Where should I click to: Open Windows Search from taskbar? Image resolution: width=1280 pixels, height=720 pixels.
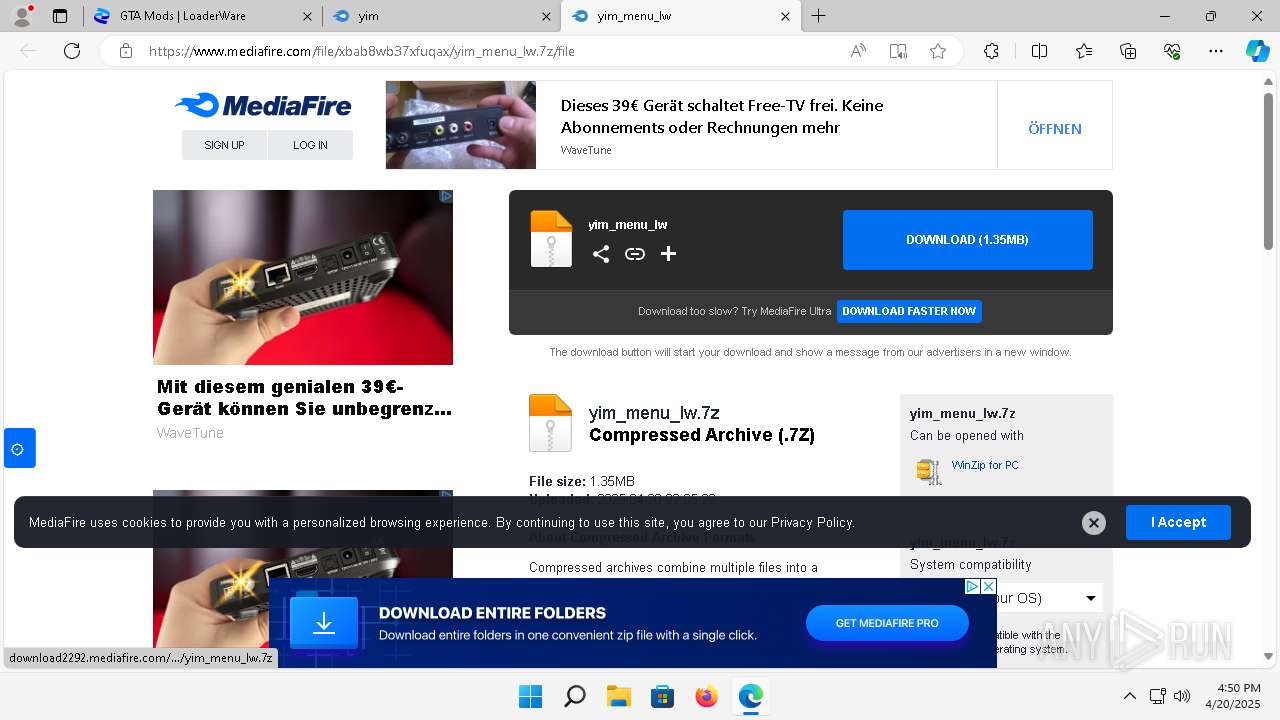pyautogui.click(x=574, y=696)
